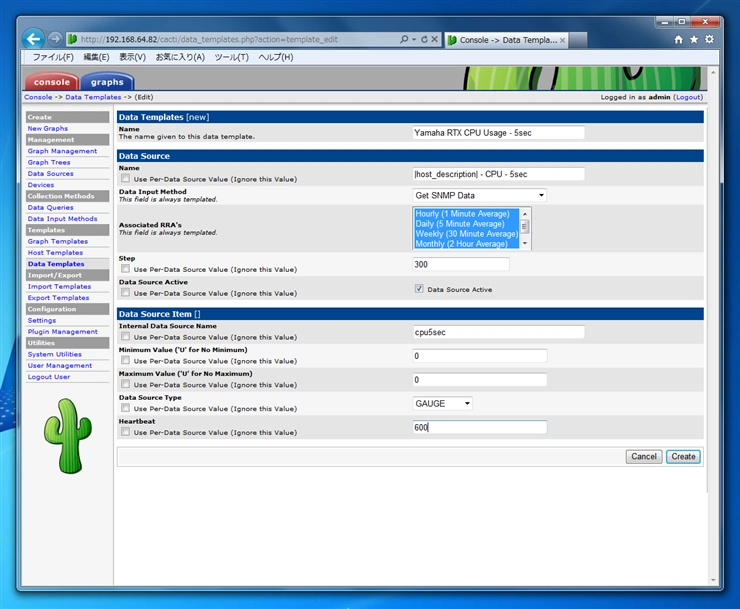
Task: Click the browser Forward arrow button
Action: tap(55, 39)
